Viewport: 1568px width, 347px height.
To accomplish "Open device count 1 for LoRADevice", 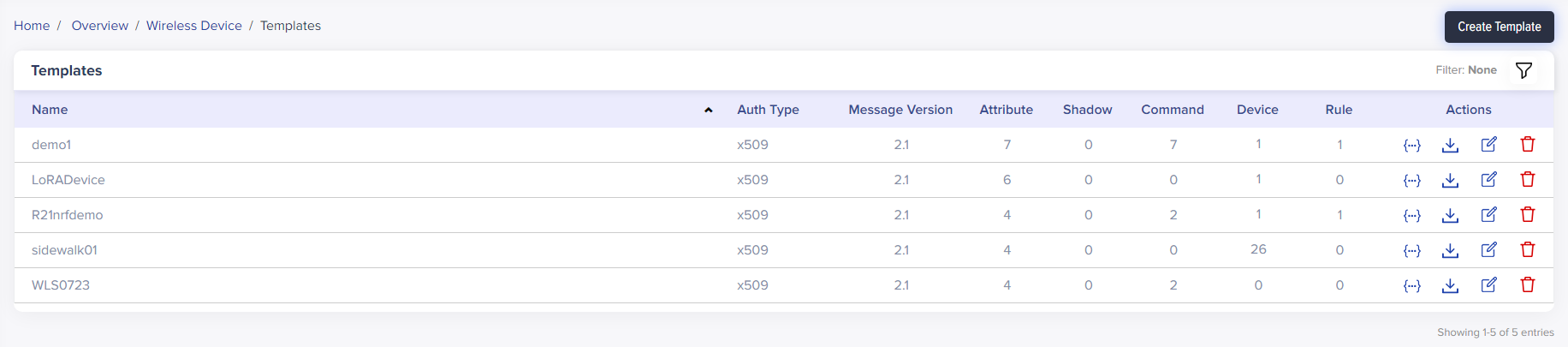I will coord(1258,179).
